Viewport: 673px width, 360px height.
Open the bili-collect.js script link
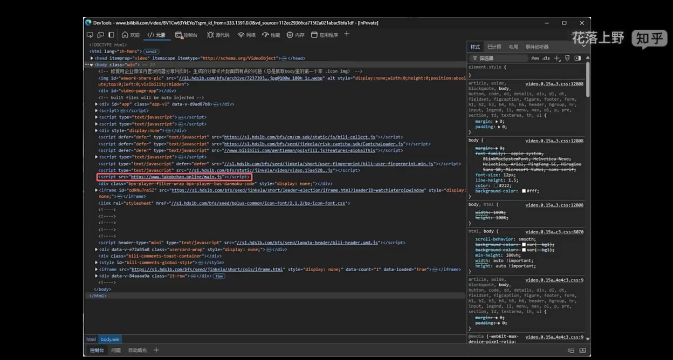click(300, 137)
